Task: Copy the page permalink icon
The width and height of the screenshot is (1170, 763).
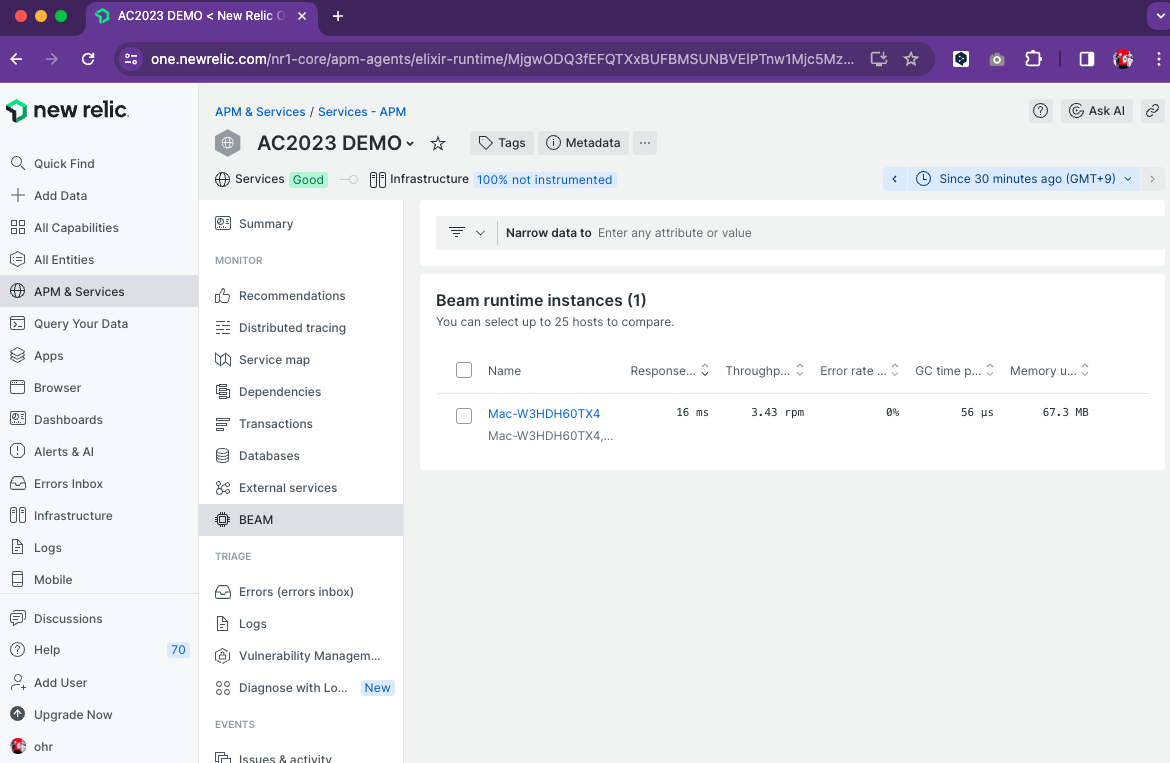Action: coord(1152,111)
